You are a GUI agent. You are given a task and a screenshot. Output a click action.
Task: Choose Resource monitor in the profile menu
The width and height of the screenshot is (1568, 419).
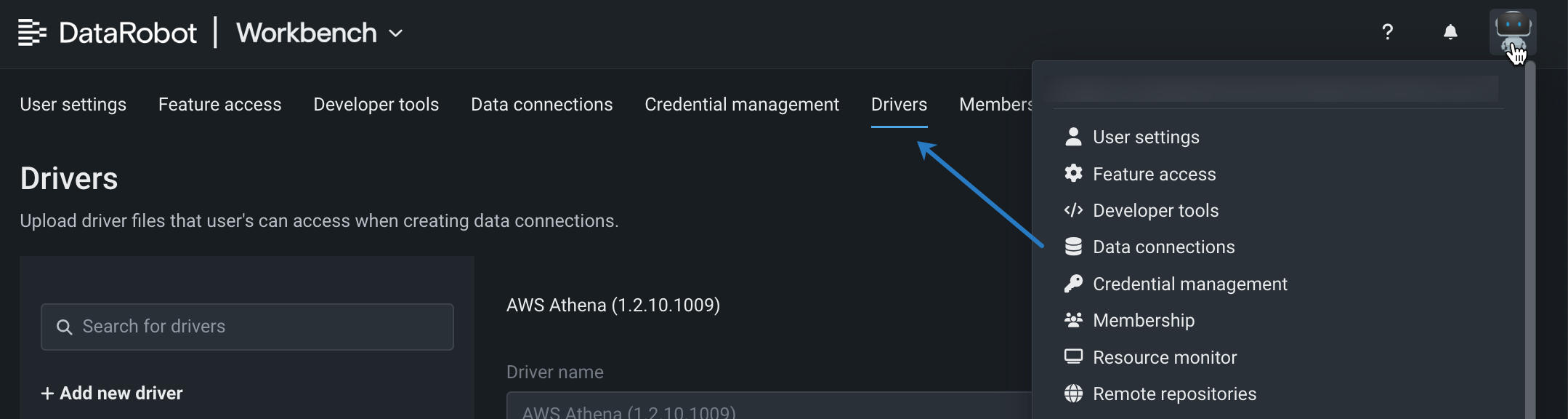(1164, 357)
